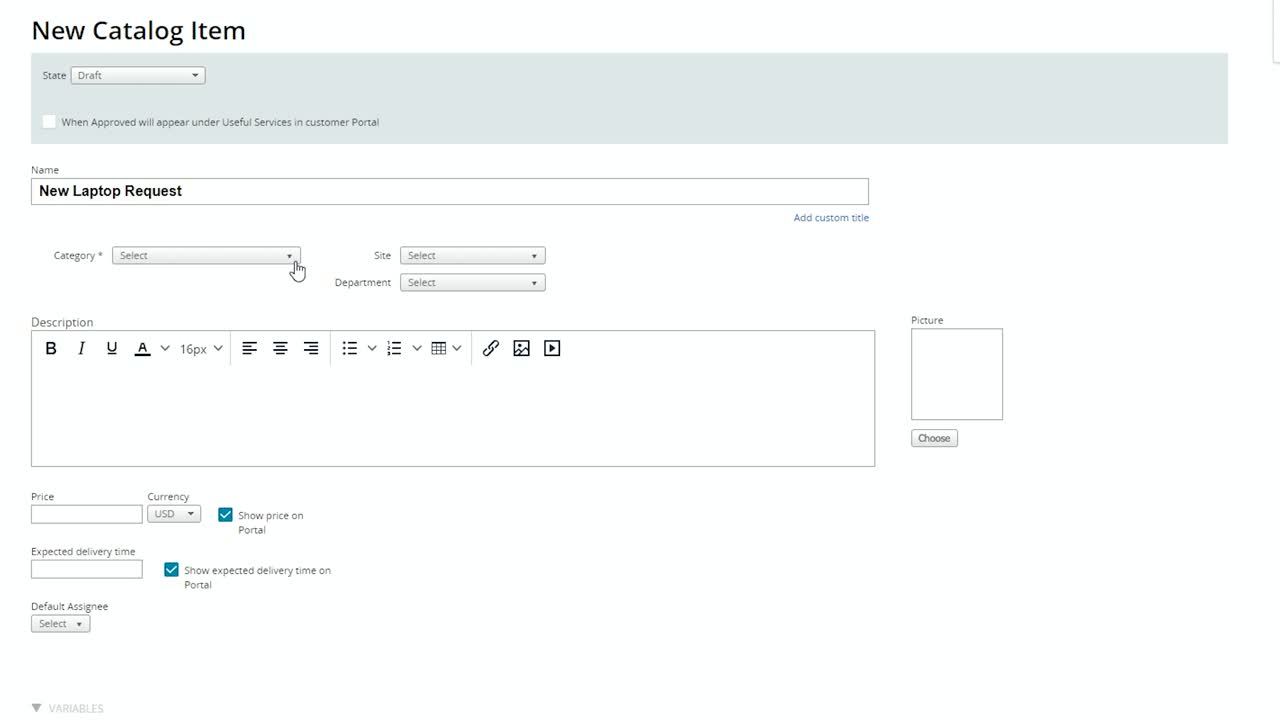This screenshot has width=1280, height=720.
Task: Apply italic formatting in description editor
Action: [81, 348]
